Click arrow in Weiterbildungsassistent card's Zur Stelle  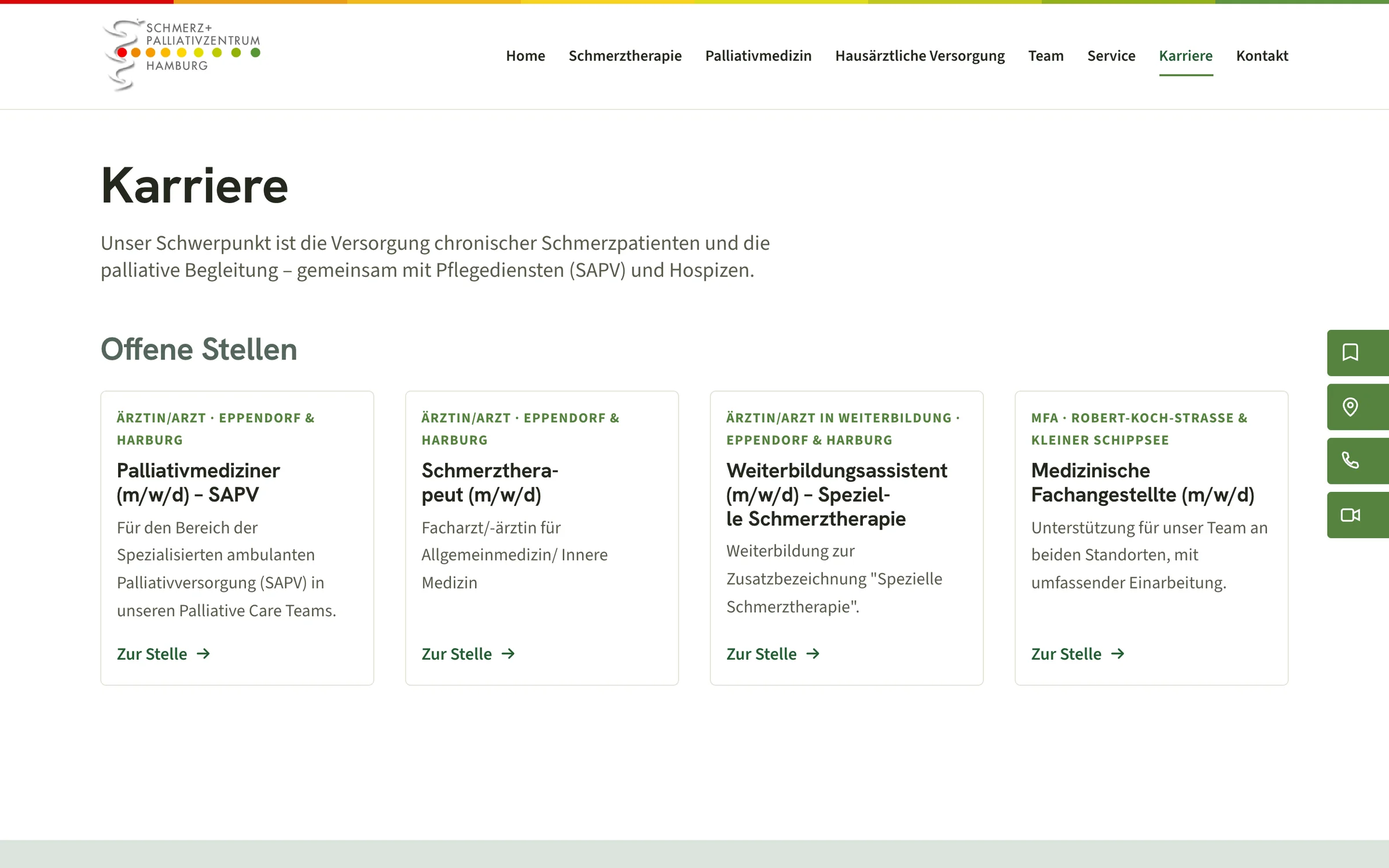point(813,654)
